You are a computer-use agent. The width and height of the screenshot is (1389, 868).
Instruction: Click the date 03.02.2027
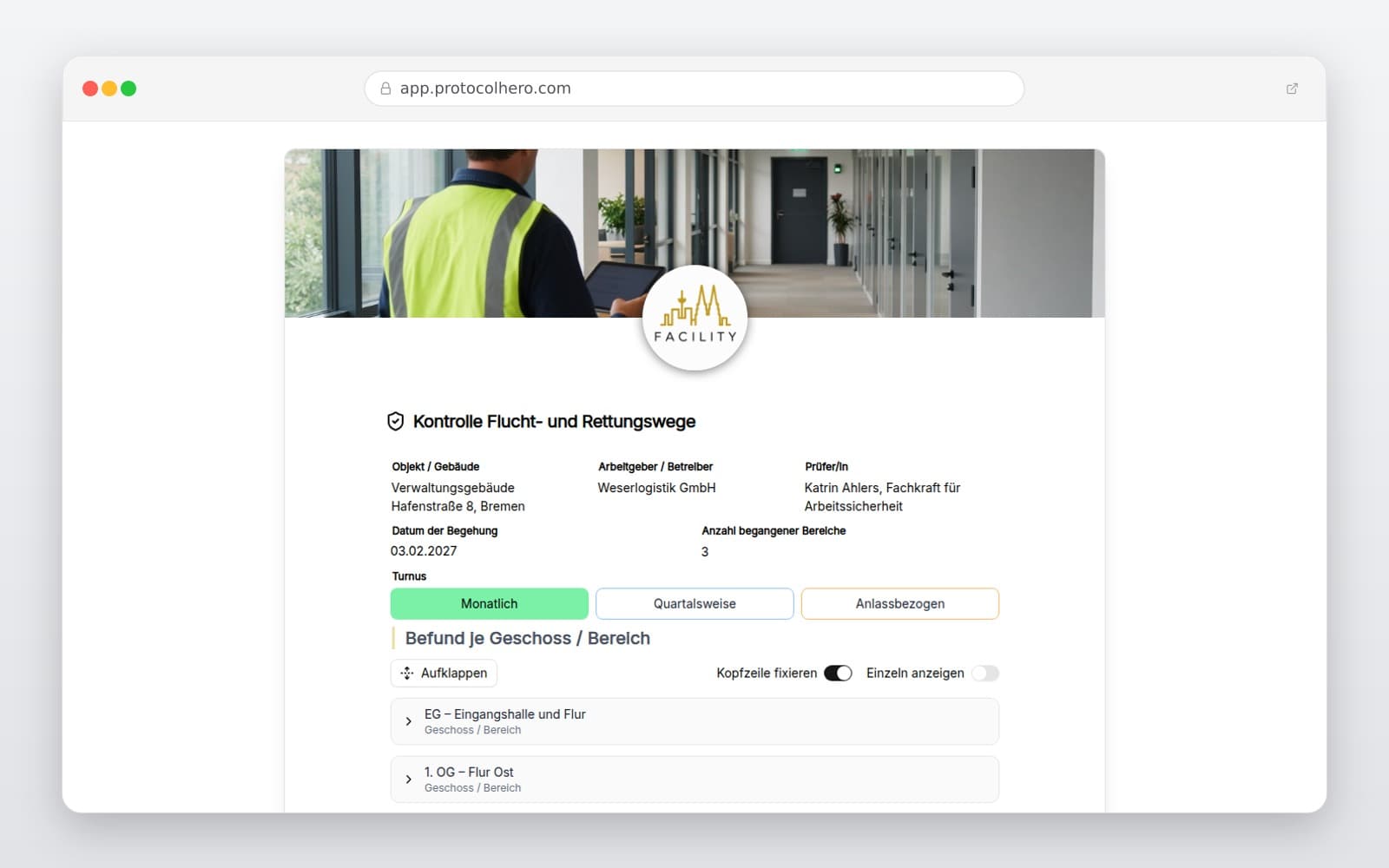(424, 551)
